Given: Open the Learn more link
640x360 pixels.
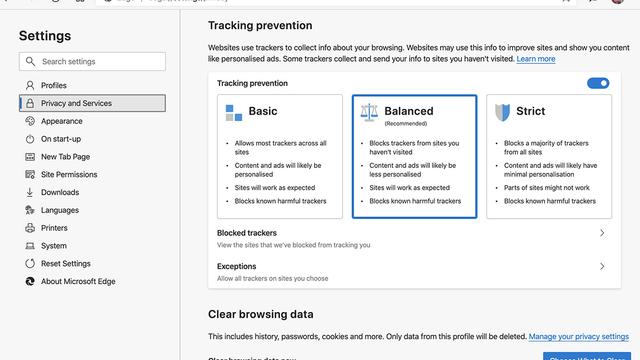Looking at the screenshot, I should (x=536, y=59).
